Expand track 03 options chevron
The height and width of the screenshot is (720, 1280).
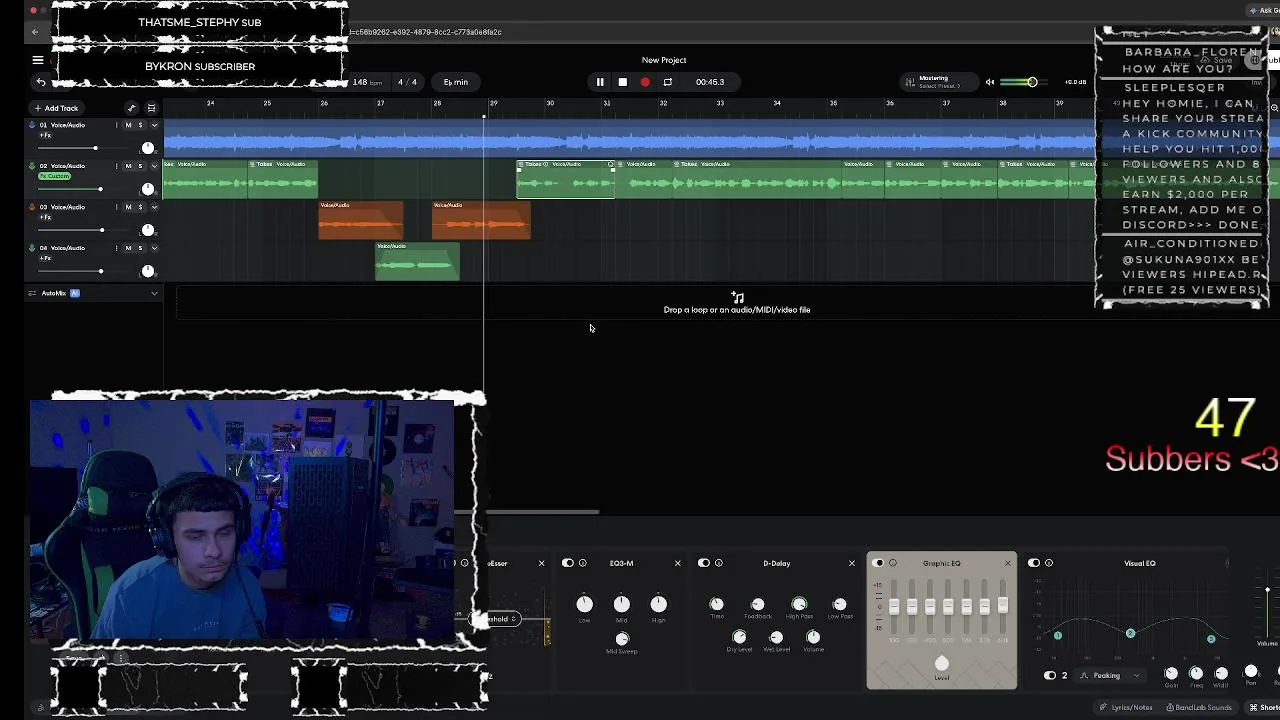tap(154, 207)
